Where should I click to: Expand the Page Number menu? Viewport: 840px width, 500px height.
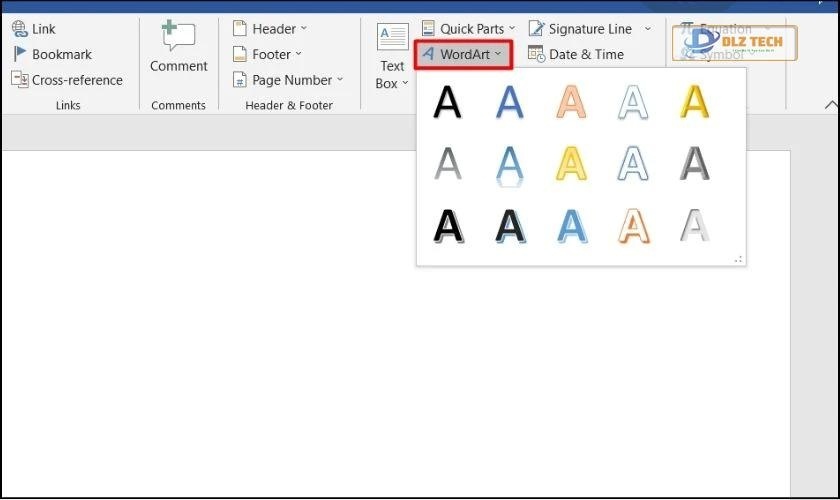click(x=289, y=80)
